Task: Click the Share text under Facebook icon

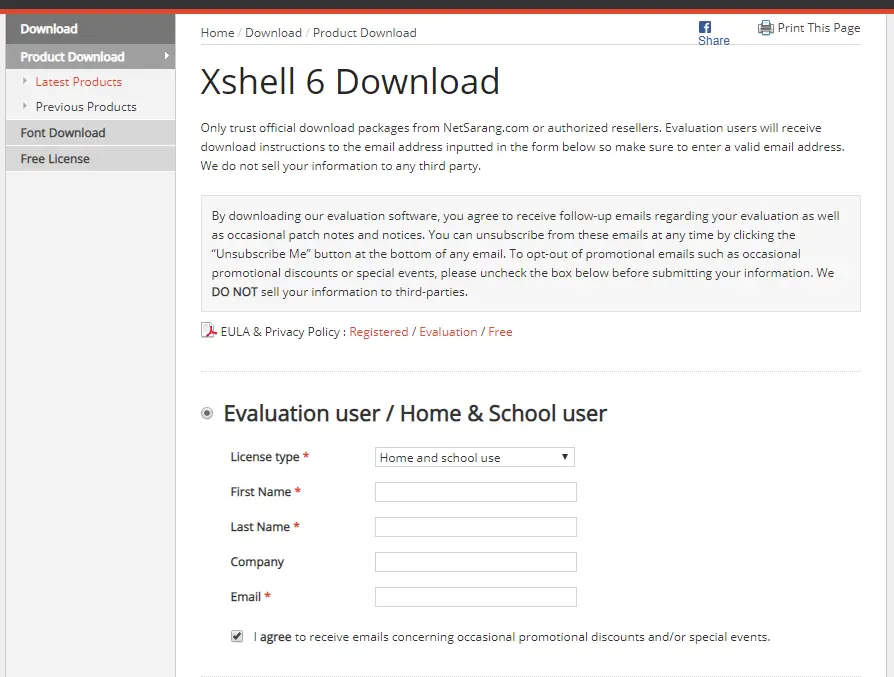Action: coord(714,40)
